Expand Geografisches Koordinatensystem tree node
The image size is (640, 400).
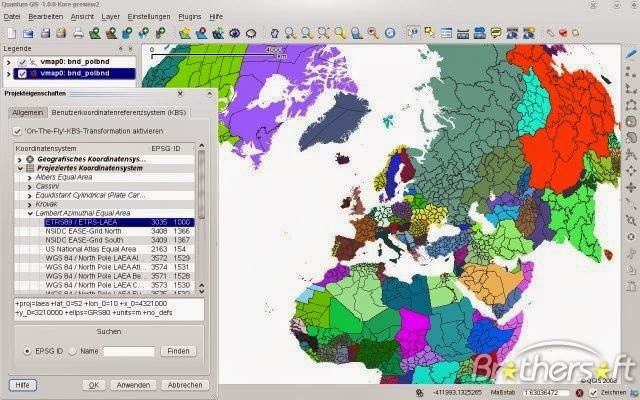[x=19, y=160]
